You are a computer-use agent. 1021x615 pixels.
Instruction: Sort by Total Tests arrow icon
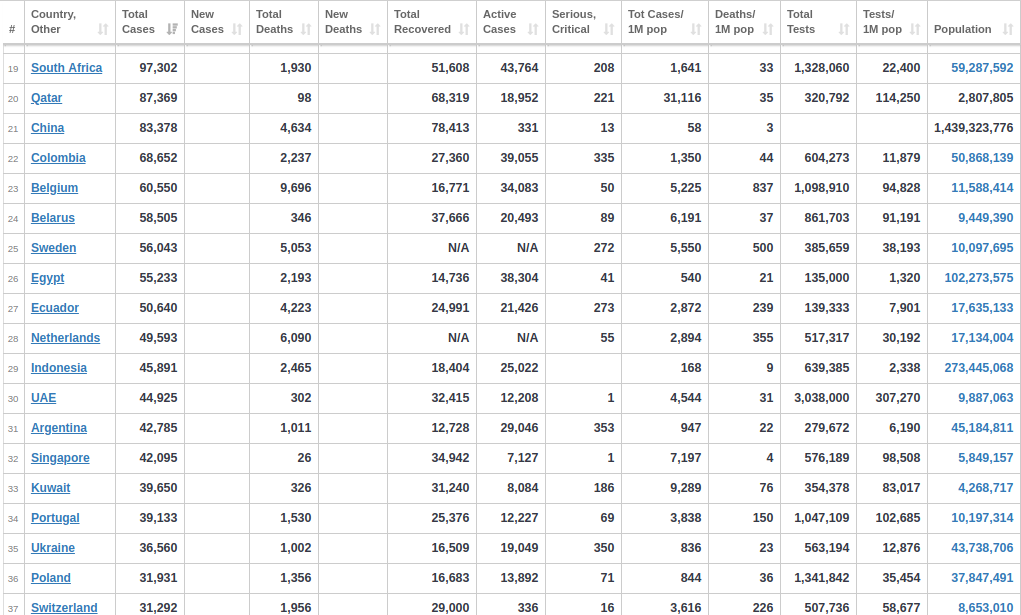tap(844, 29)
